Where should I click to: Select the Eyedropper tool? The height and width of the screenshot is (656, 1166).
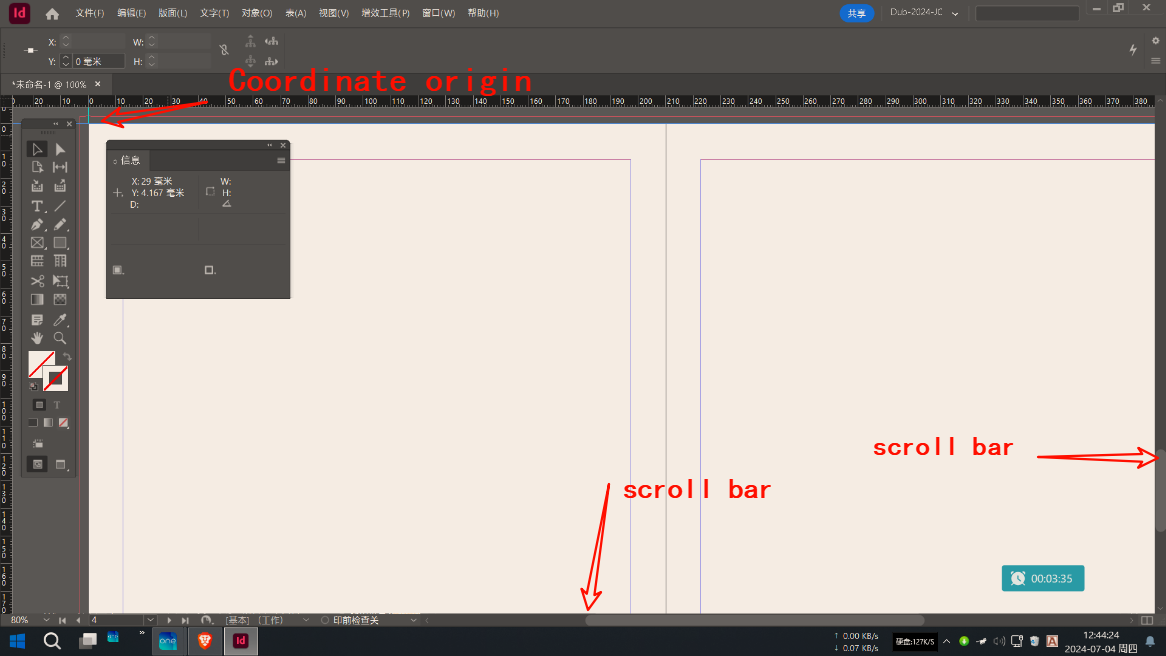(60, 318)
